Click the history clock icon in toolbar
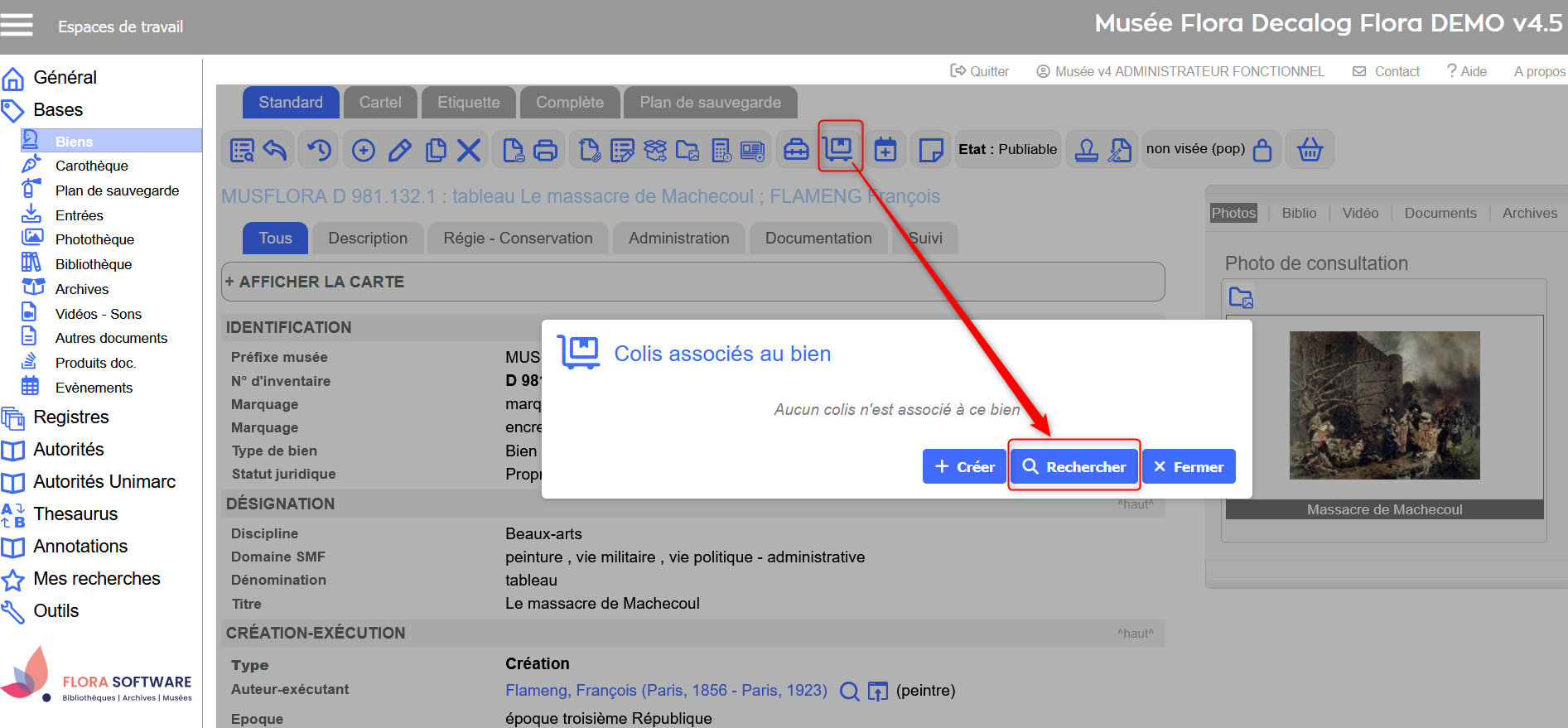 click(x=319, y=150)
